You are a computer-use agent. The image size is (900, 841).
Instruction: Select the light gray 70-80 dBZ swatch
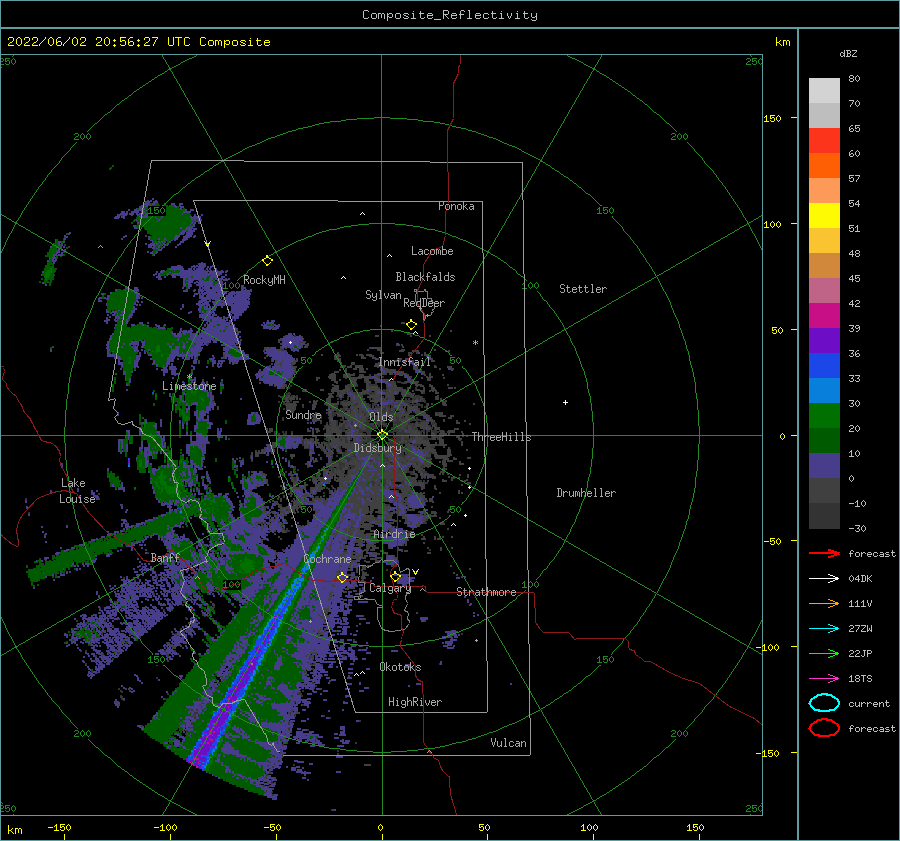pyautogui.click(x=824, y=91)
